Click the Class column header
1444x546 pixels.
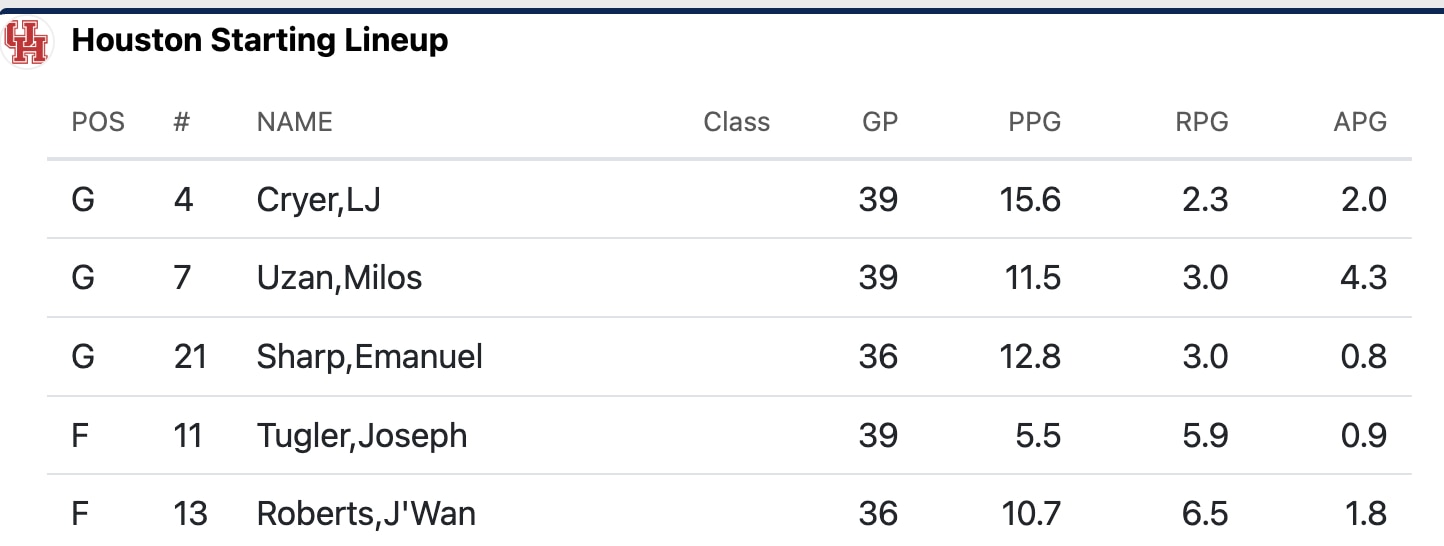point(736,122)
